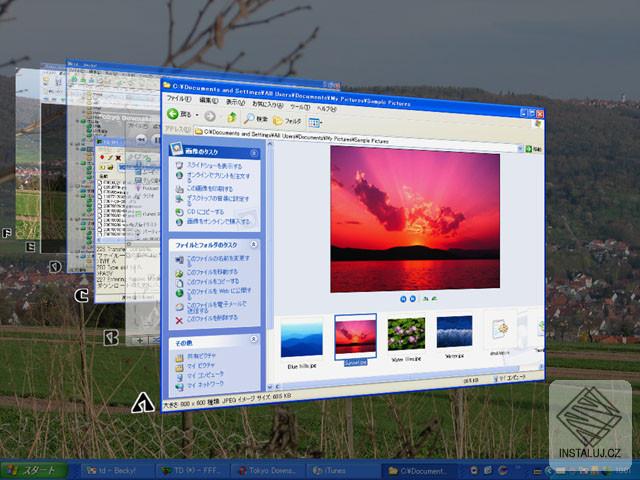
Task: Click the green Go (移動) button
Action: coord(534,149)
